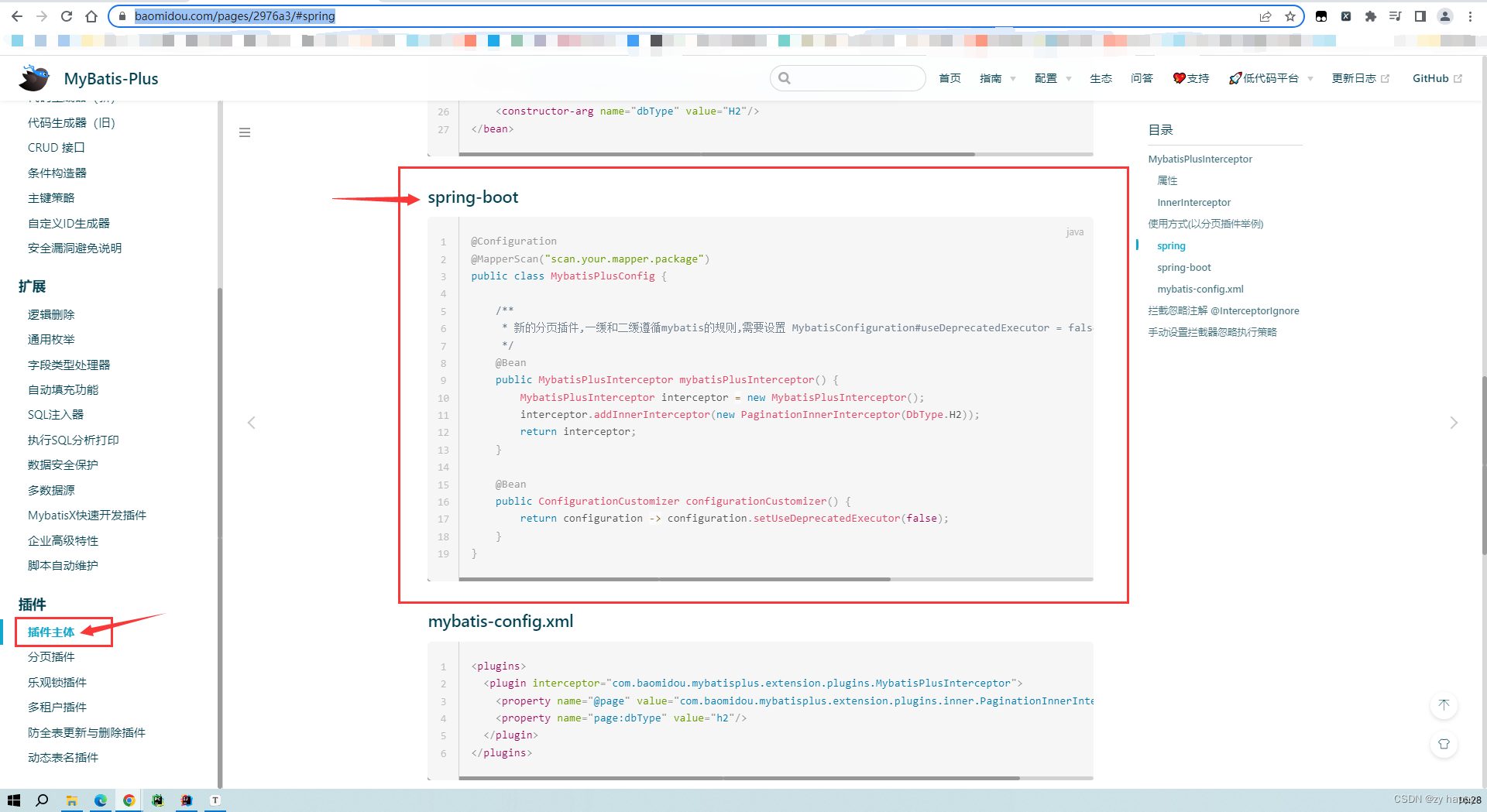Expand the 配置 dropdown menu
This screenshot has width=1487, height=812.
coord(1053,78)
